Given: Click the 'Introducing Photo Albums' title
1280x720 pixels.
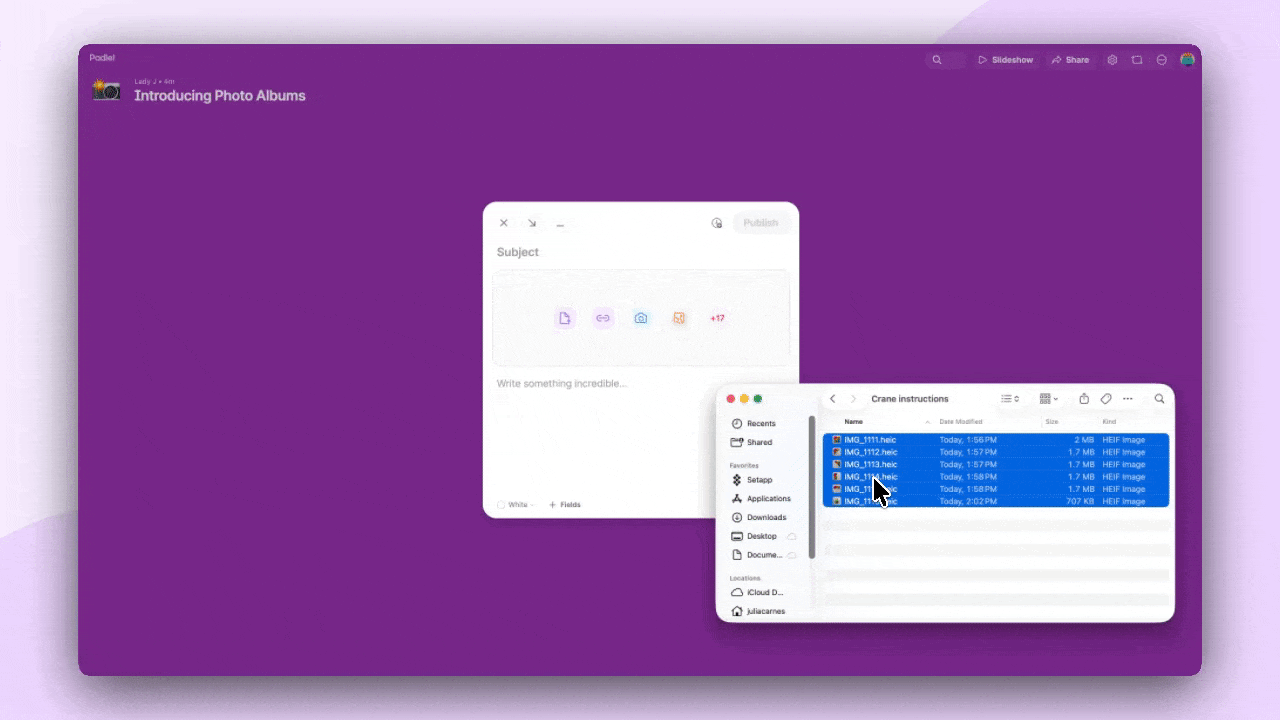Looking at the screenshot, I should 220,96.
